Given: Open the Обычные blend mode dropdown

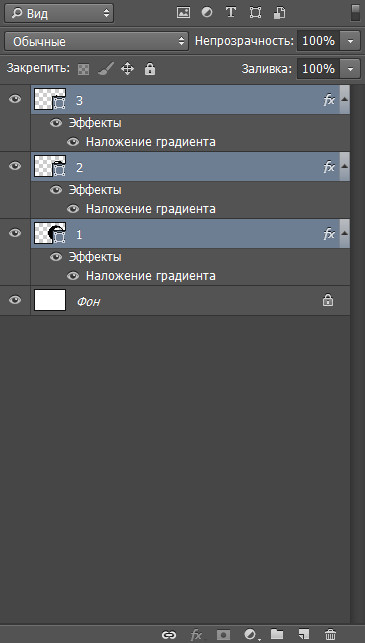Looking at the screenshot, I should click(97, 41).
